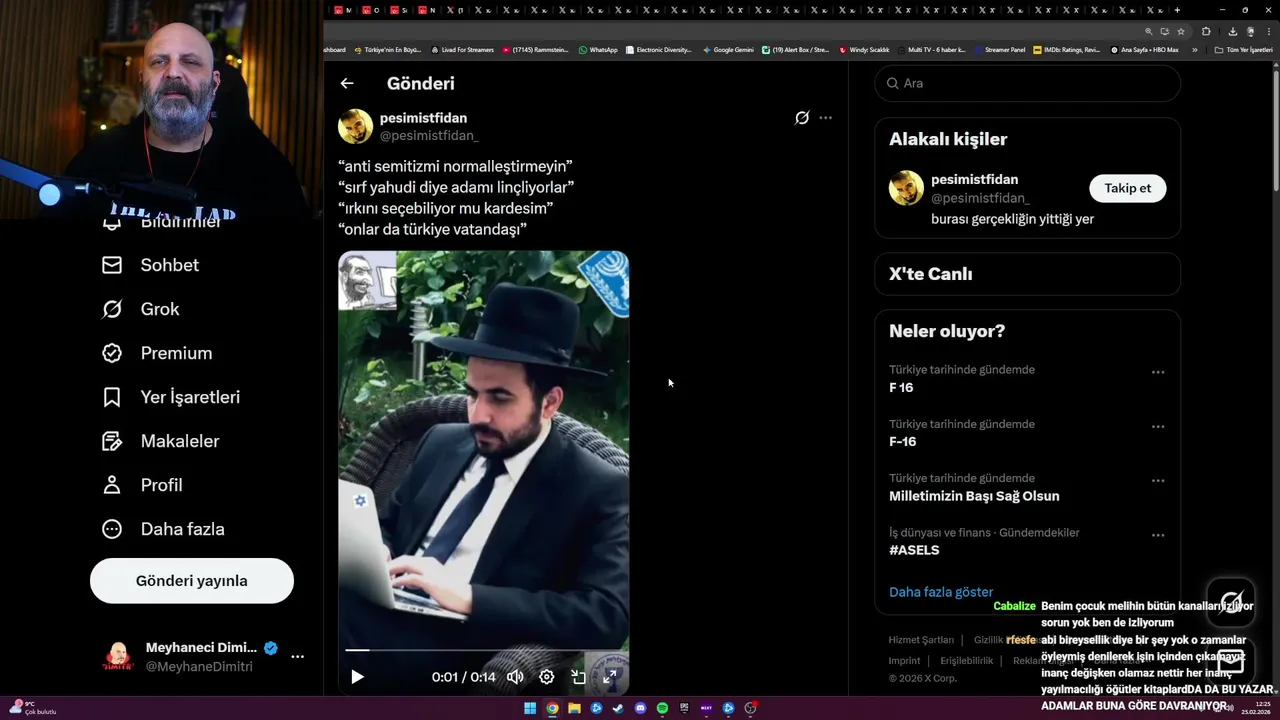Open trending hashtag #ASELS
Viewport: 1280px width, 720px height.
(914, 550)
